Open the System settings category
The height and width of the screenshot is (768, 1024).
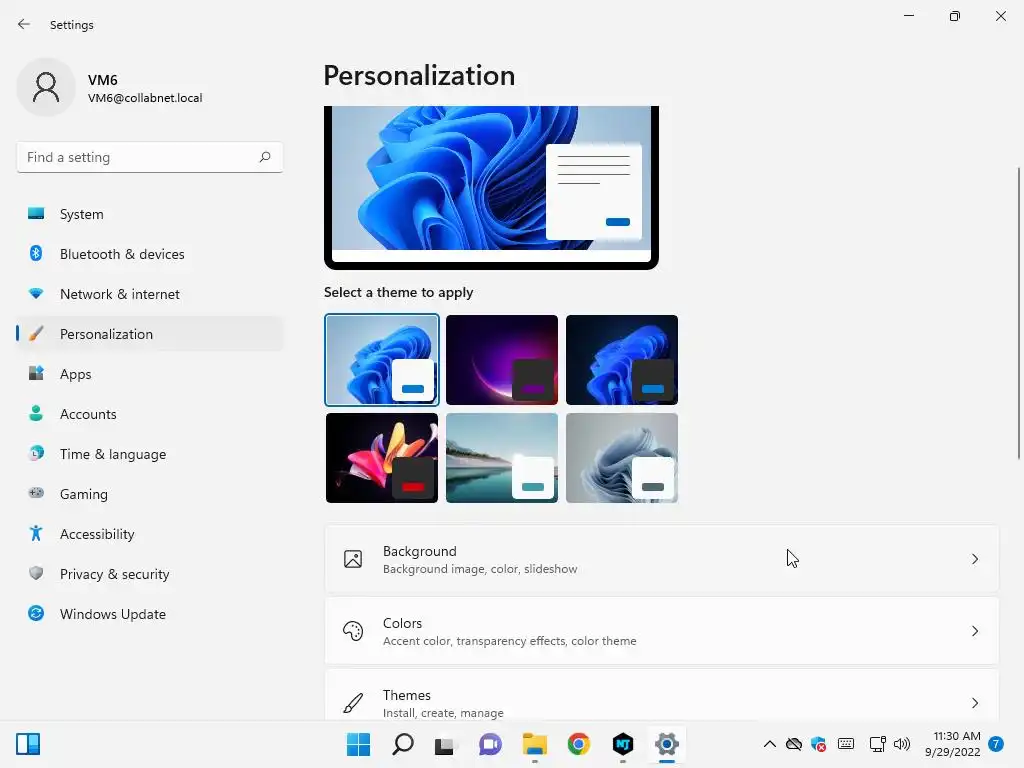tap(150, 214)
